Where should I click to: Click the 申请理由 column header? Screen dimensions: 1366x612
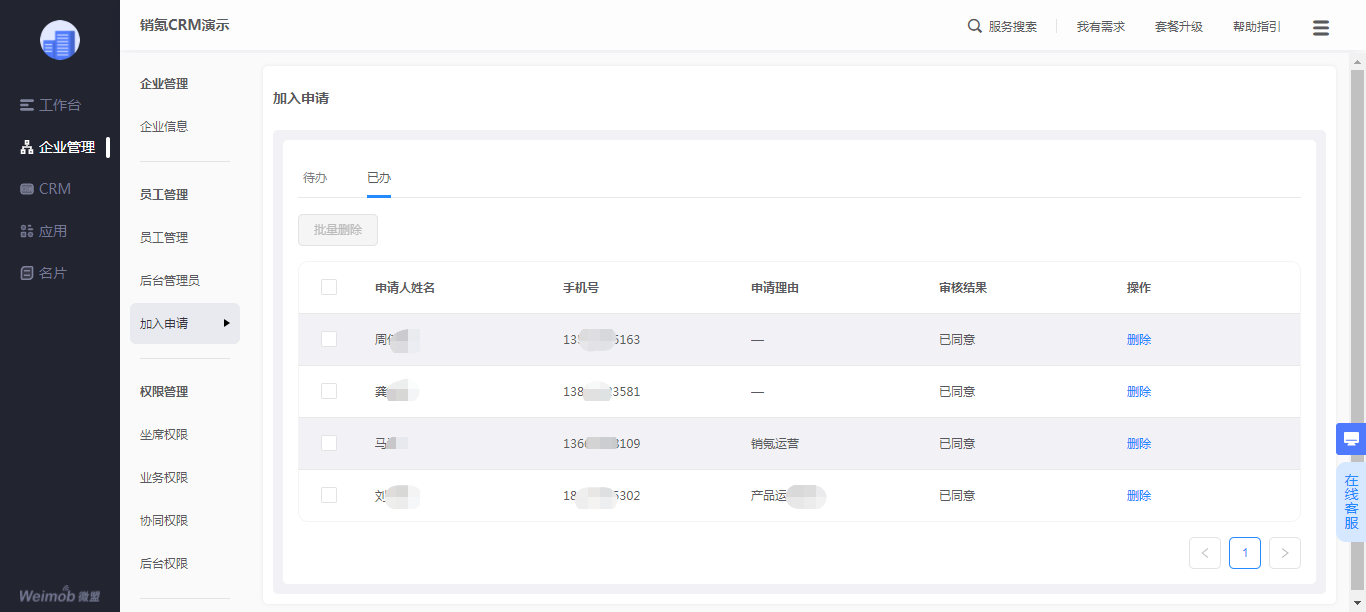(775, 288)
